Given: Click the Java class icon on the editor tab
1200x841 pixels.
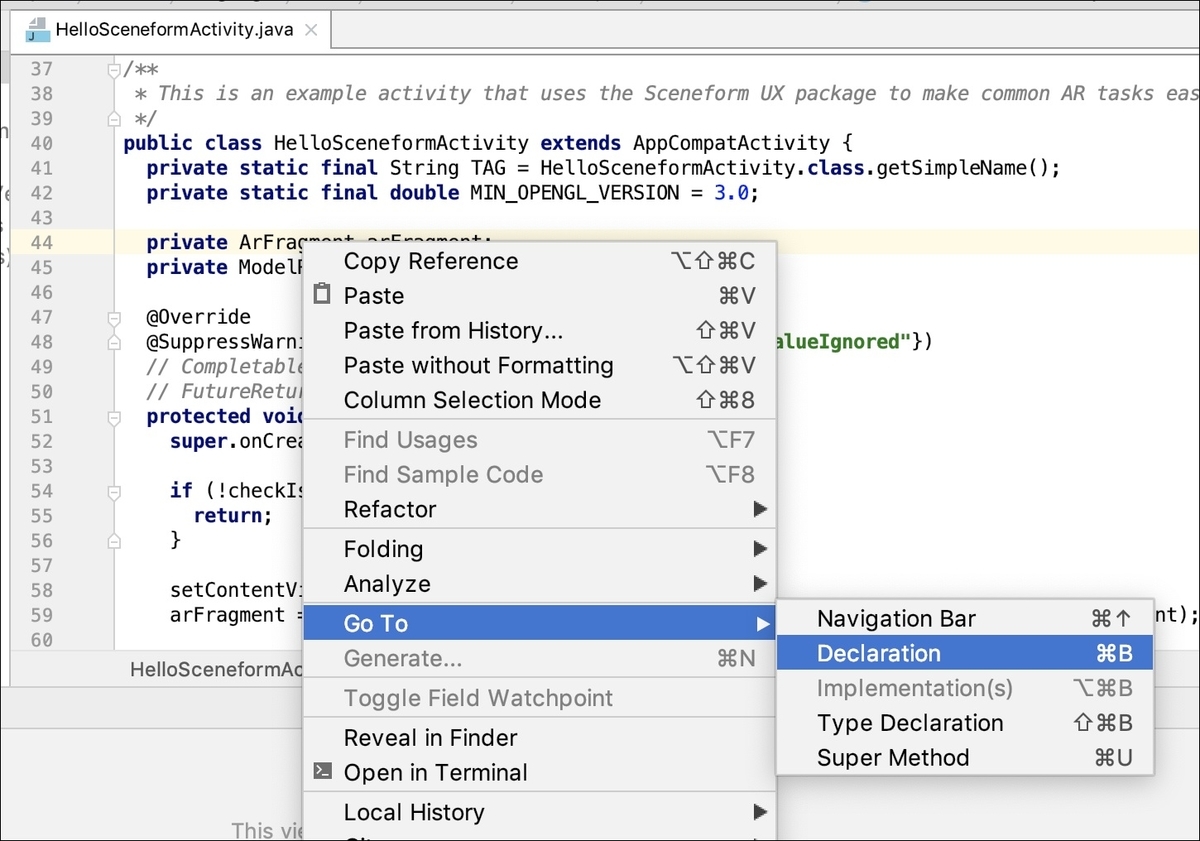Looking at the screenshot, I should [x=40, y=30].
